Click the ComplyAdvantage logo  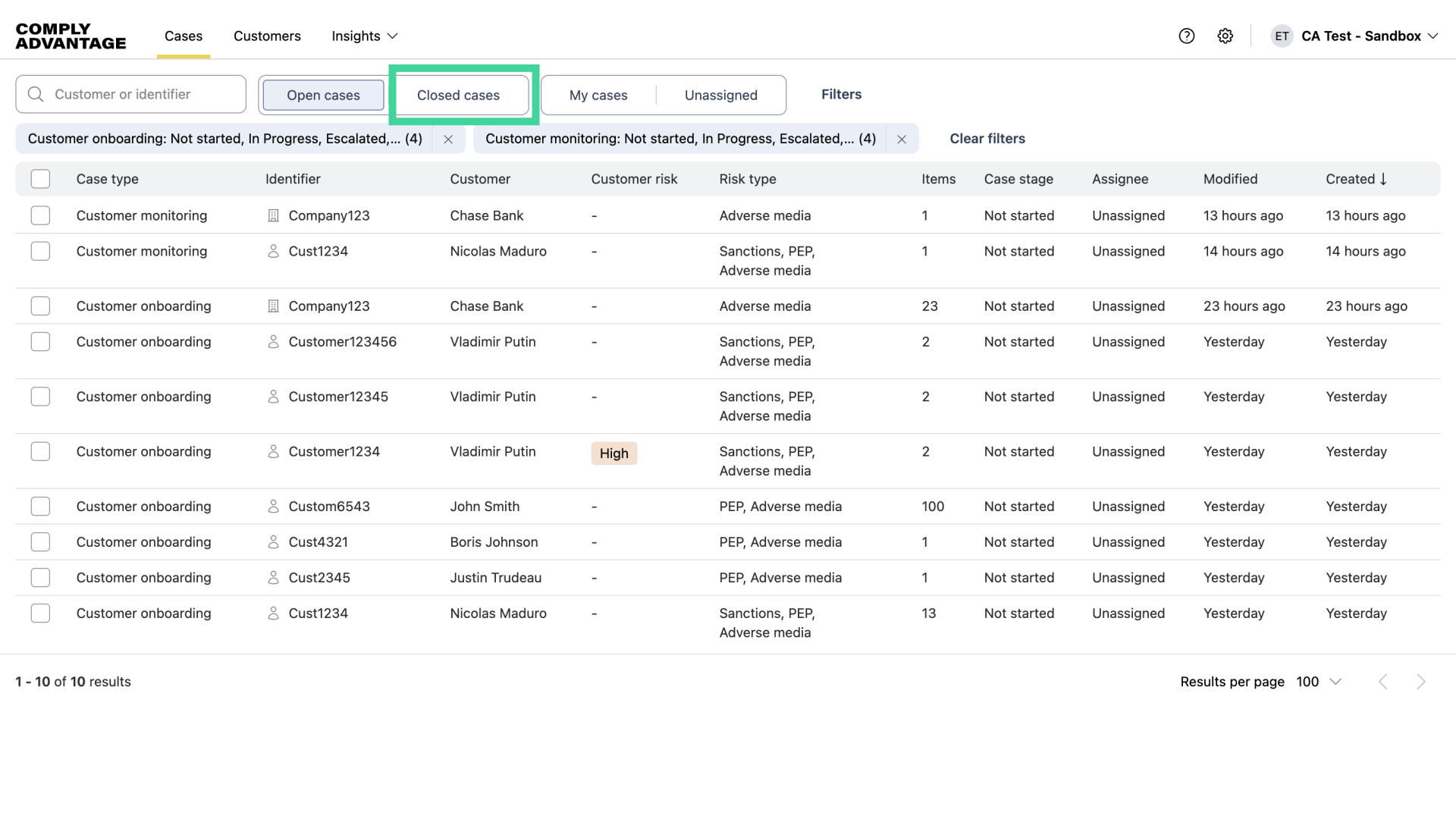click(71, 36)
